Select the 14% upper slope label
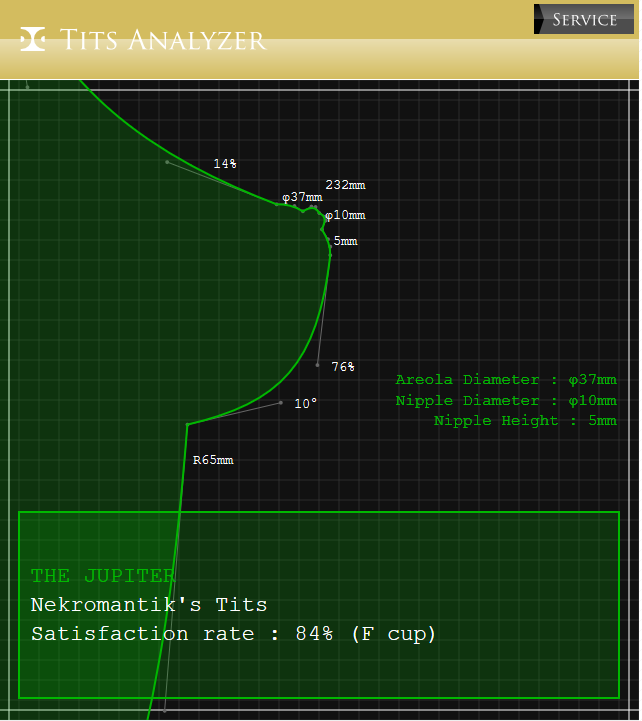 (225, 164)
